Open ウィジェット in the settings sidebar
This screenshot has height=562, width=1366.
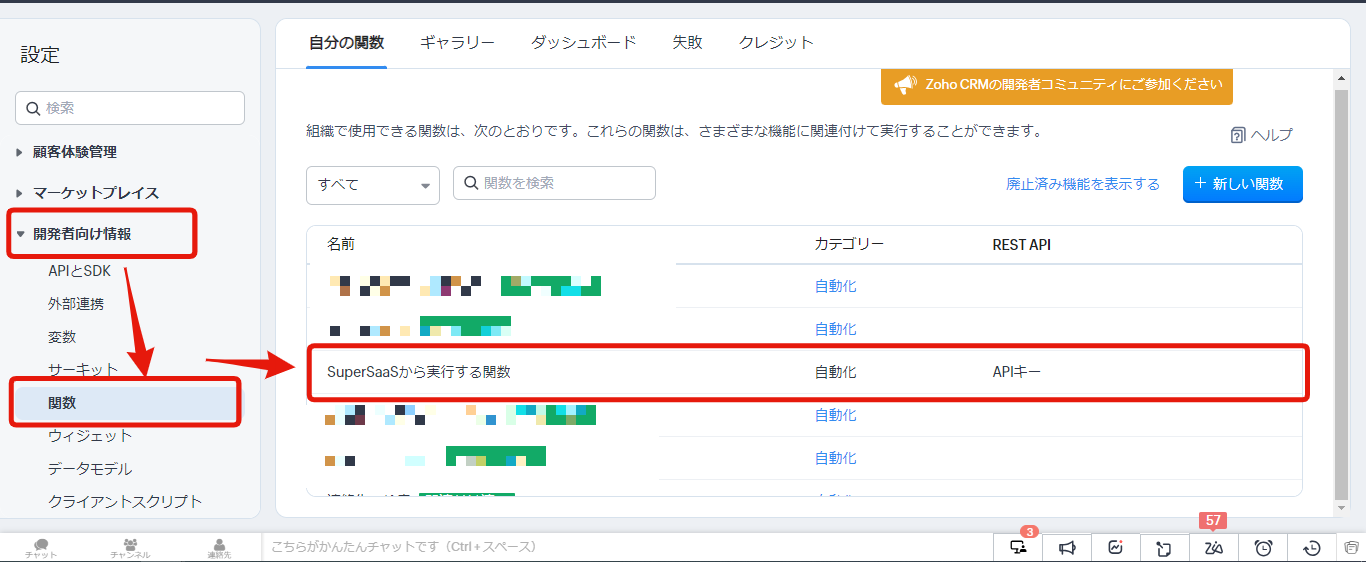point(90,436)
